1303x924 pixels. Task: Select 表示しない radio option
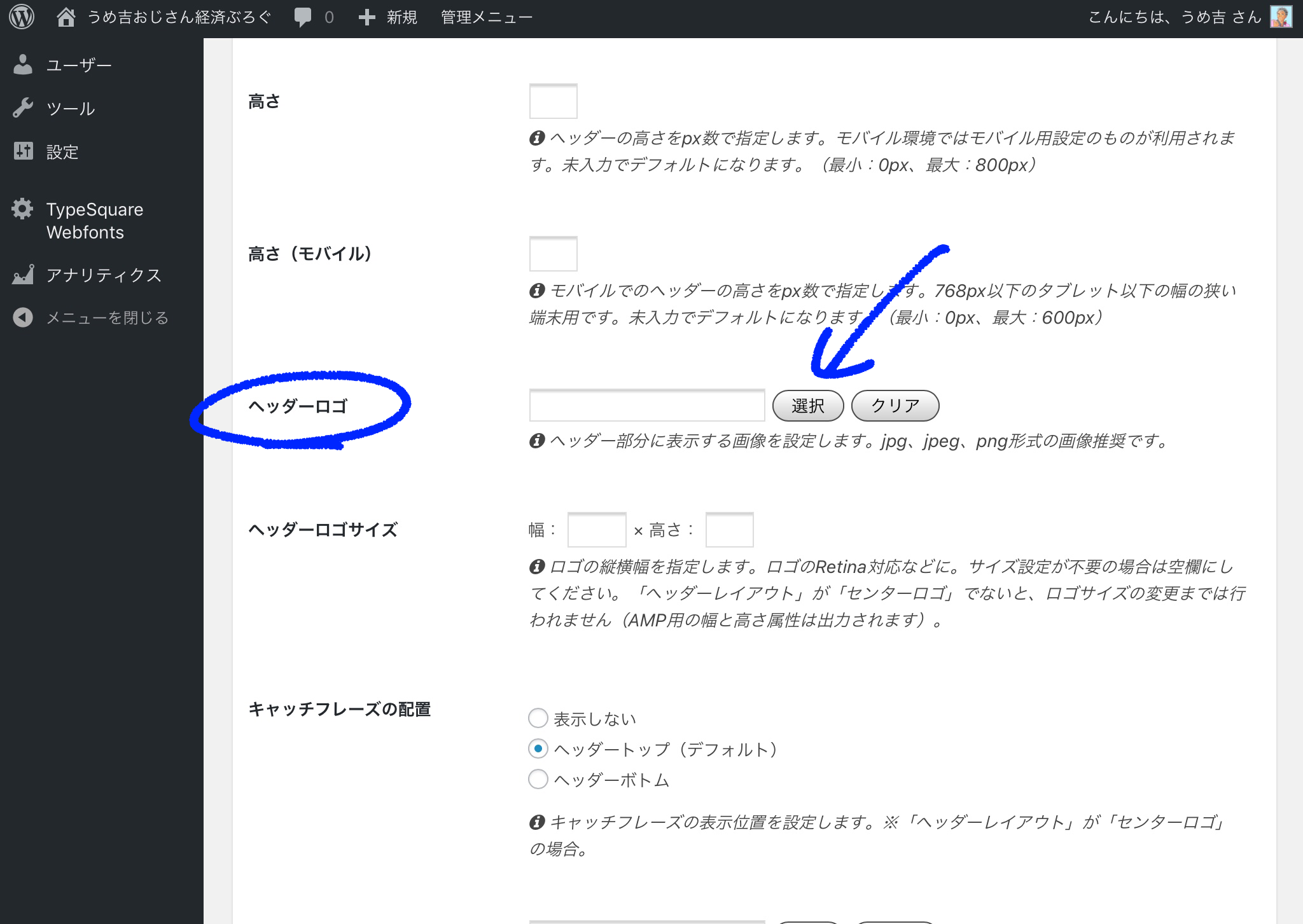pyautogui.click(x=538, y=719)
